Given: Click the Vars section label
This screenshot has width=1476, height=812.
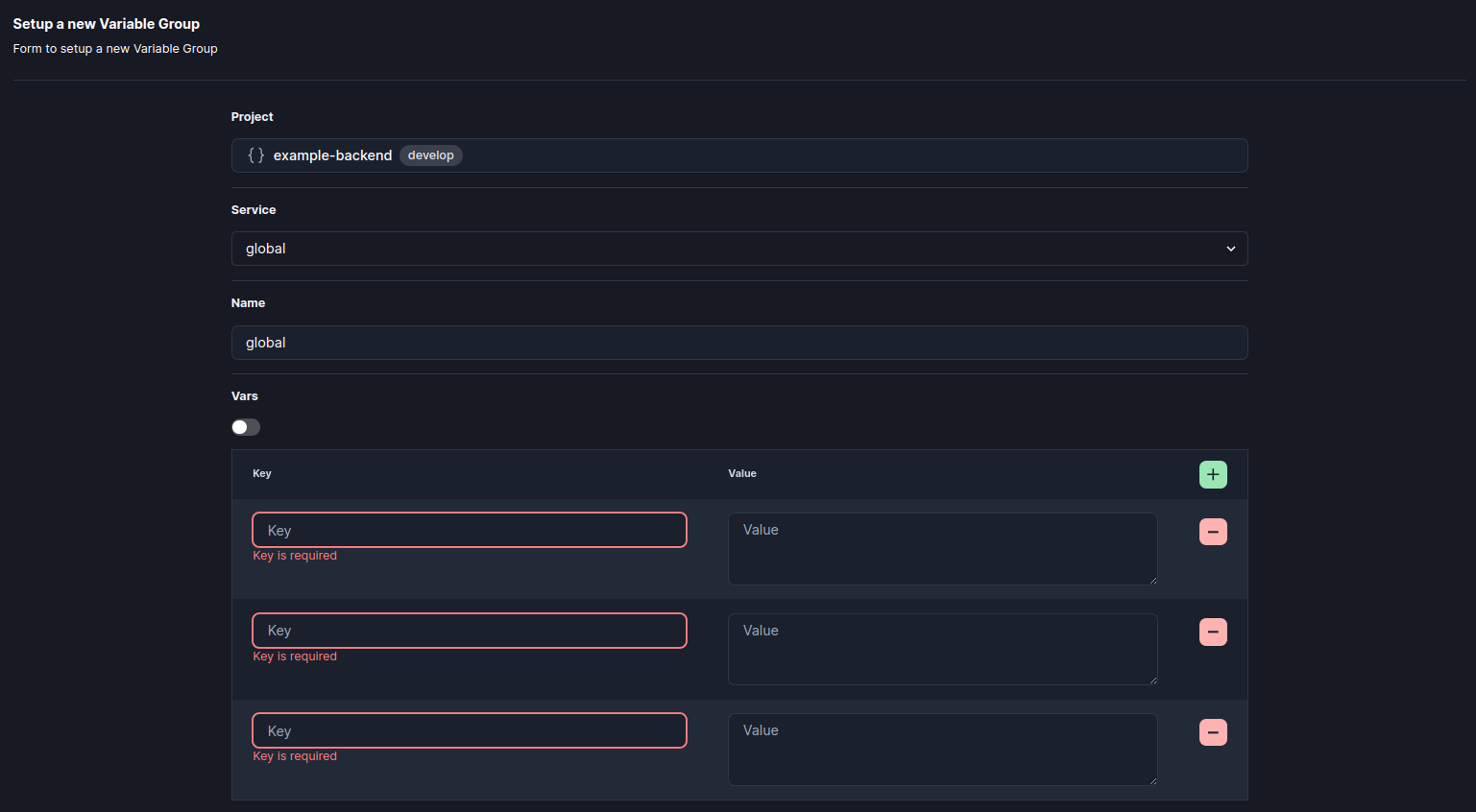Looking at the screenshot, I should pyautogui.click(x=245, y=396).
